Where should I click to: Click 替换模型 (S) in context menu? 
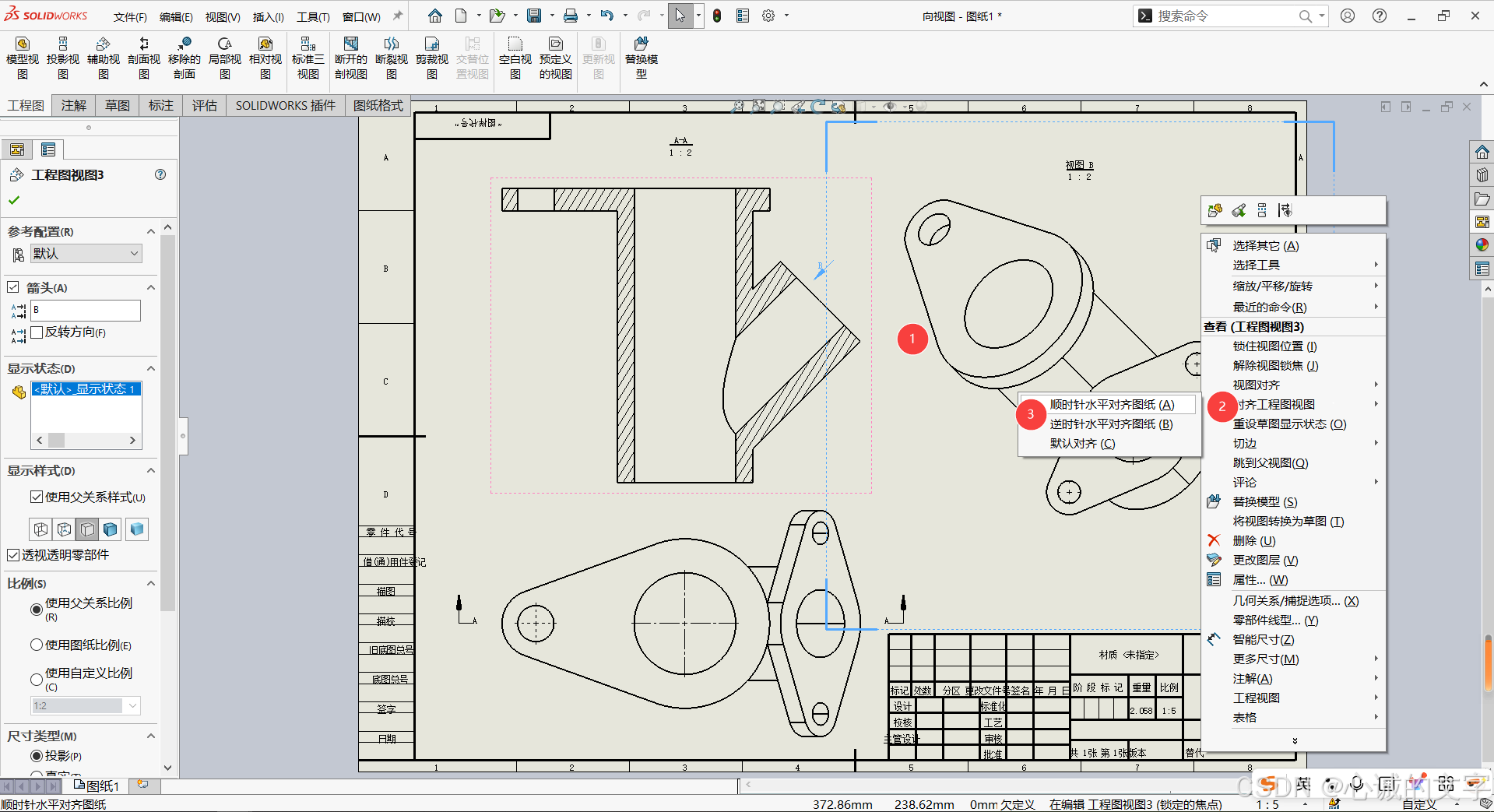point(1265,502)
